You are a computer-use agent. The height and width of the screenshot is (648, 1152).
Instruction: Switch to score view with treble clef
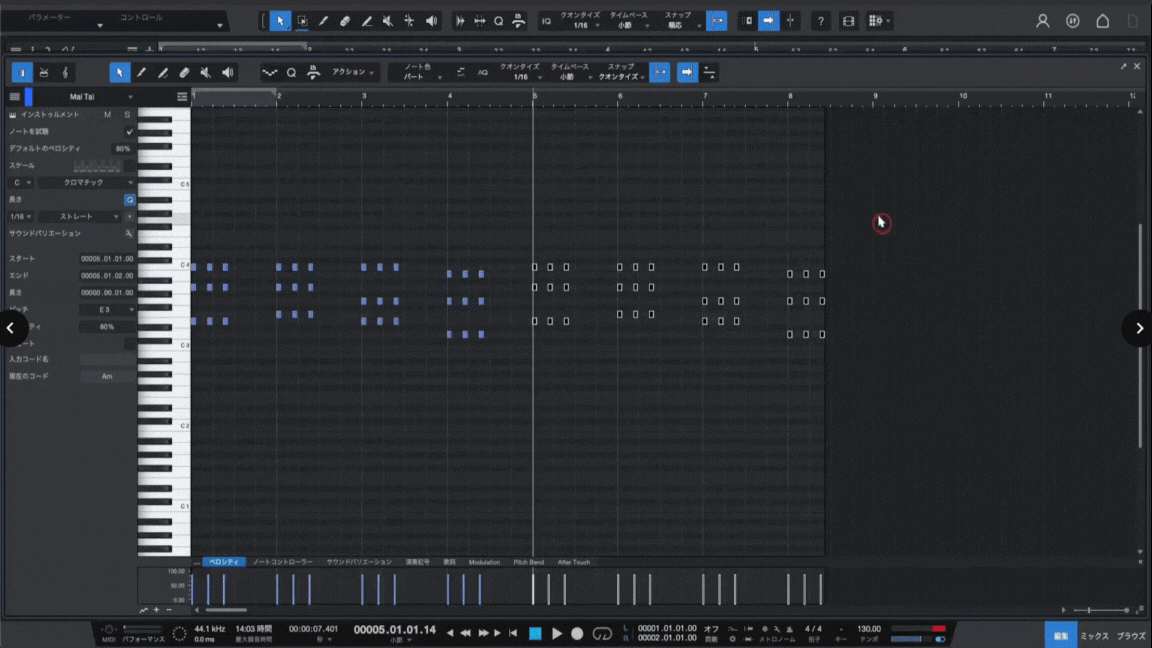pyautogui.click(x=66, y=73)
